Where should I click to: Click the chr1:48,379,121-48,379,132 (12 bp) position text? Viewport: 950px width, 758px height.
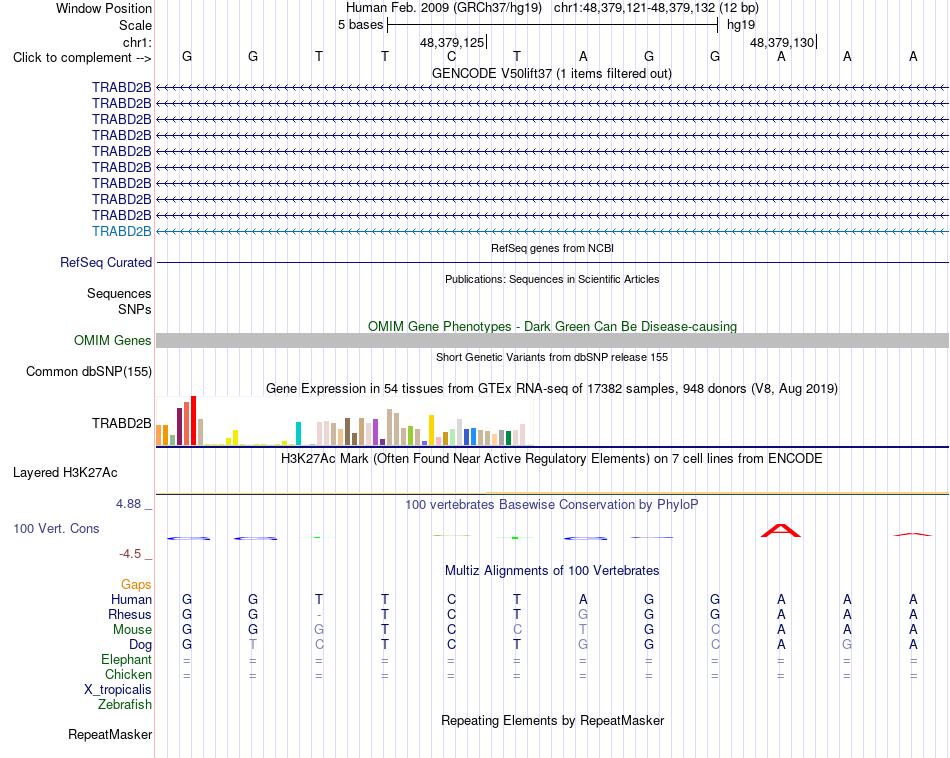click(x=656, y=8)
